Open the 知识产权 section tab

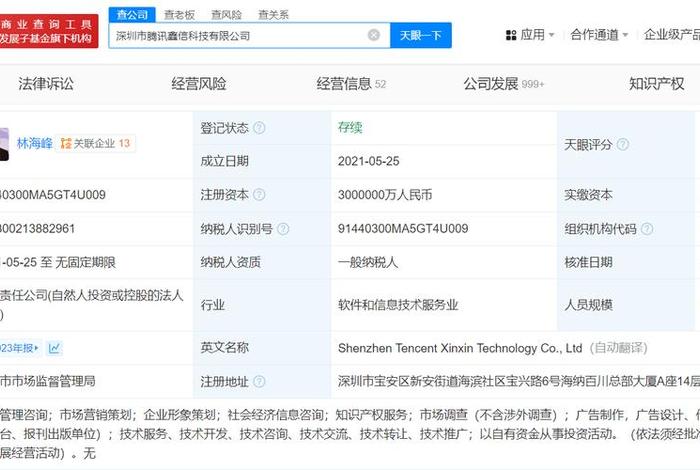coord(656,83)
